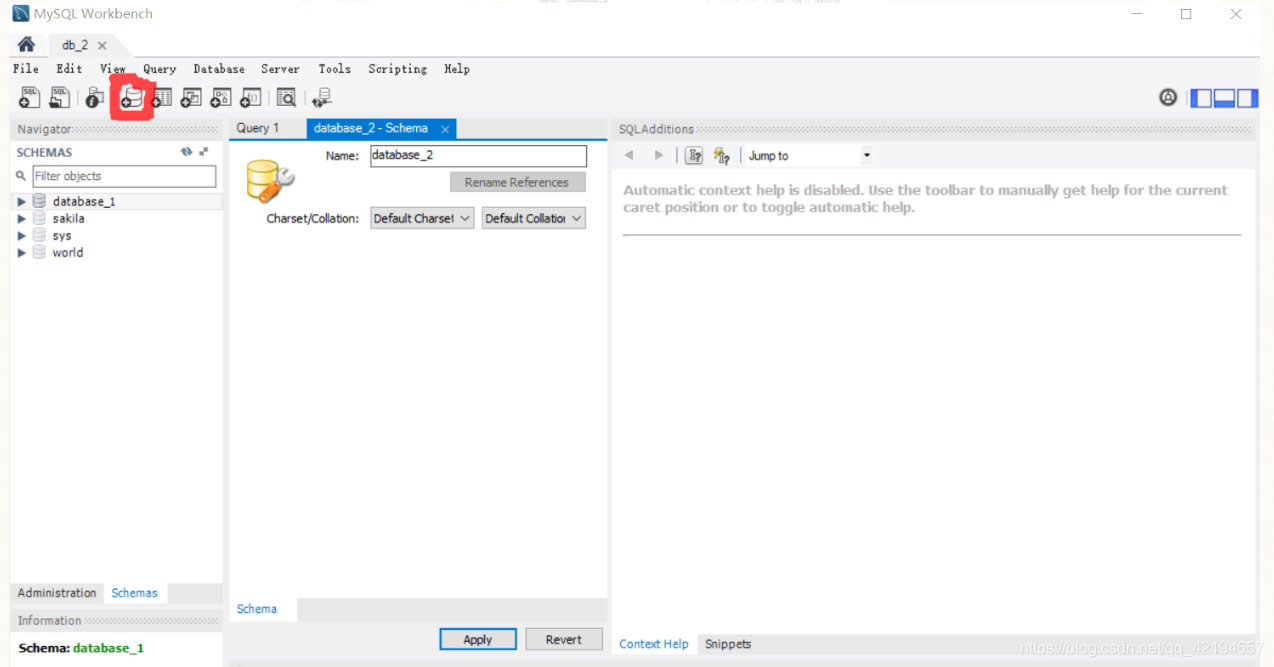Open the Tools menu
This screenshot has height=667, width=1274.
point(334,69)
